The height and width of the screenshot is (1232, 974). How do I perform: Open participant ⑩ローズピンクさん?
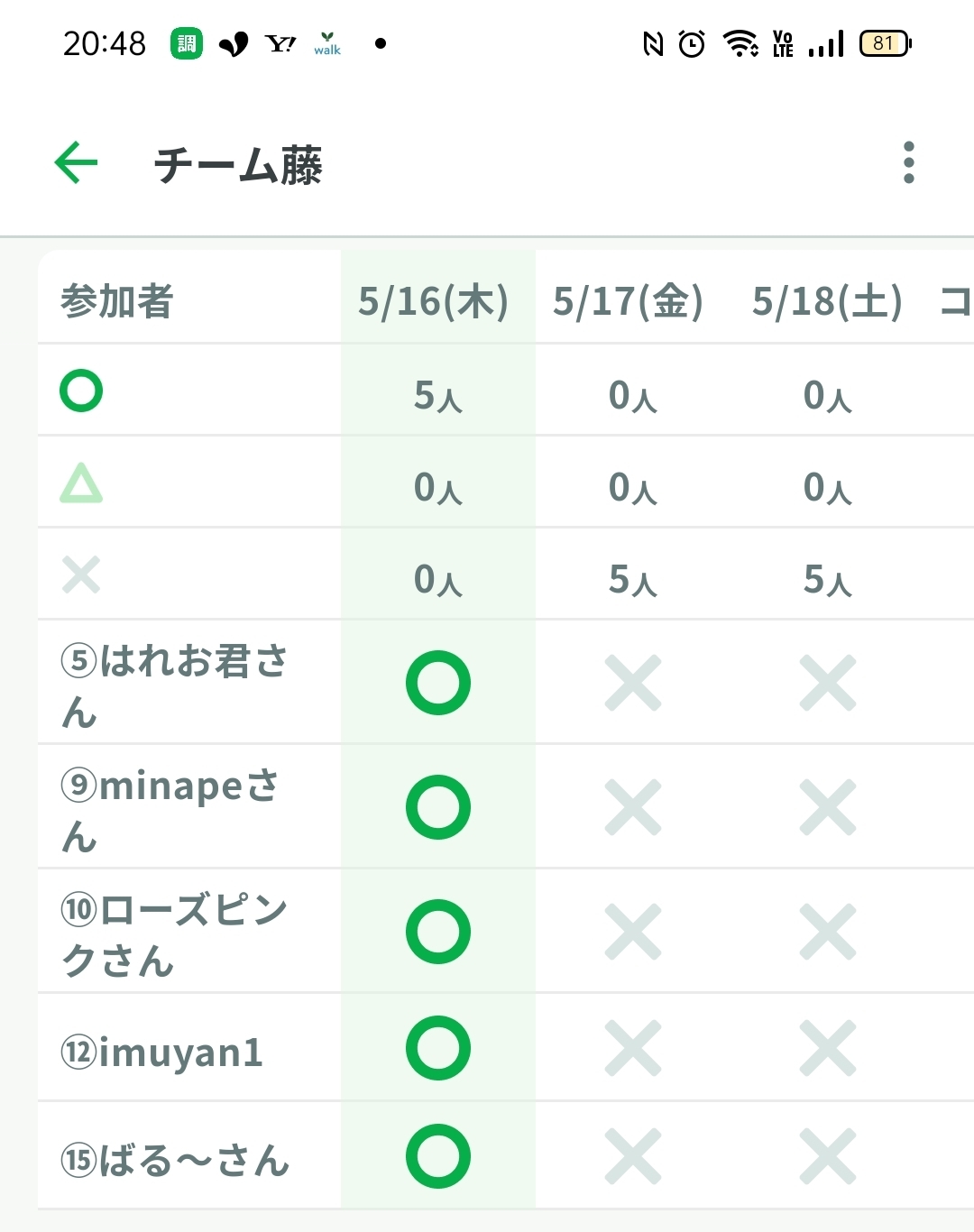click(174, 933)
